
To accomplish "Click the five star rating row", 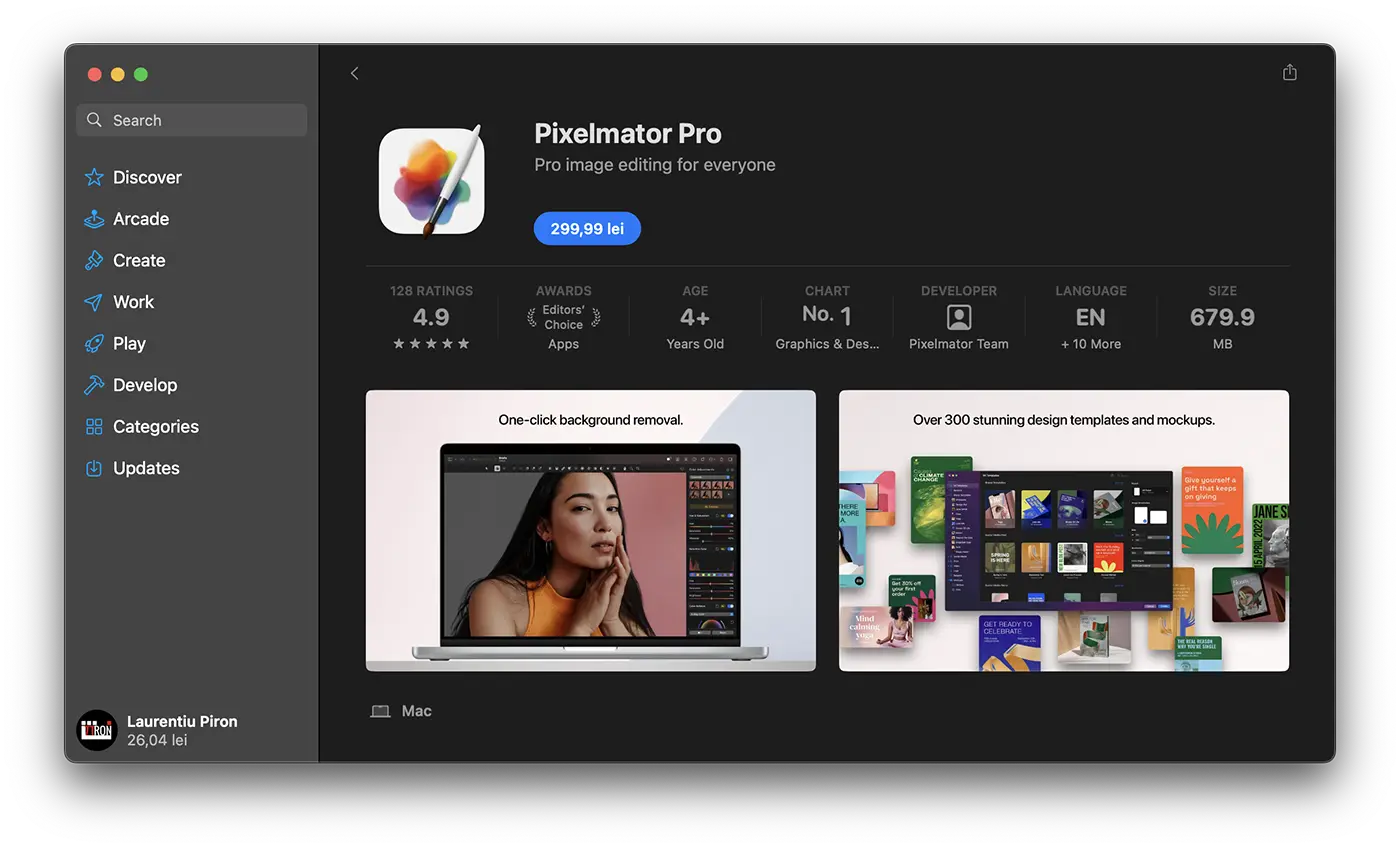I will 431,344.
